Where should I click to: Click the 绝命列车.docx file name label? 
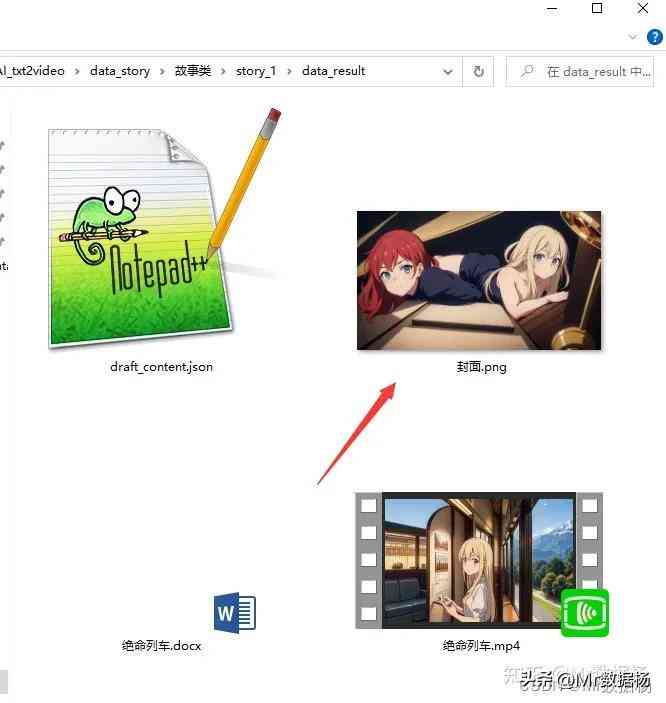(x=161, y=646)
